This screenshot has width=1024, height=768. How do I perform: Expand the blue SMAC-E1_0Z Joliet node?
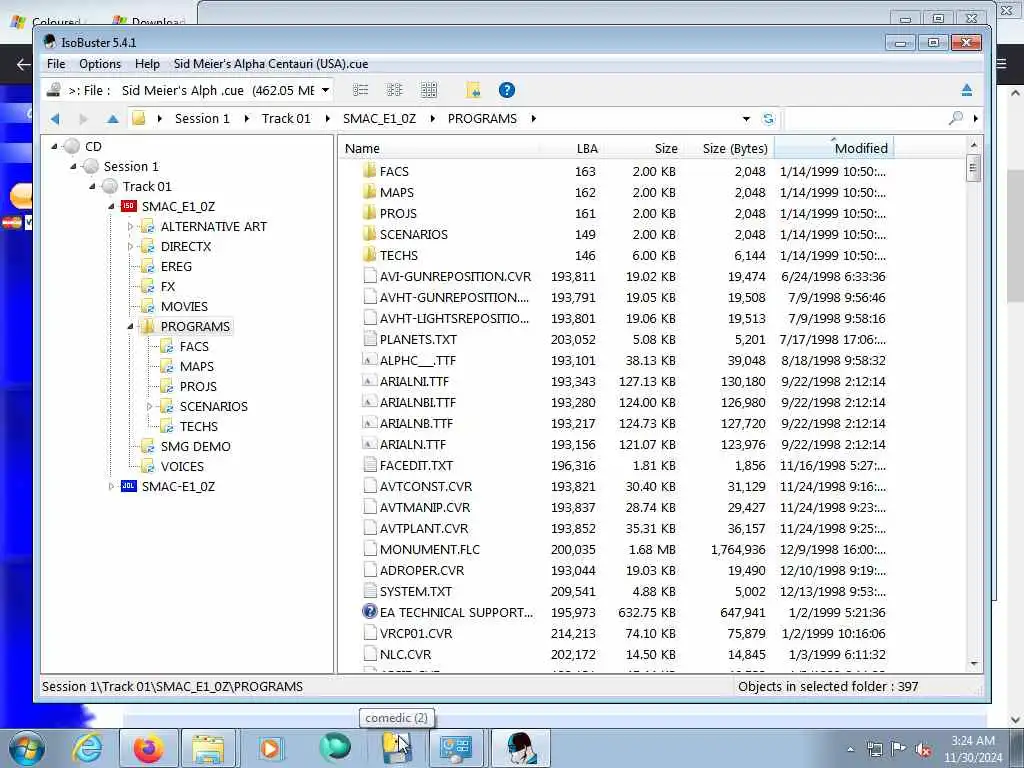click(111, 487)
